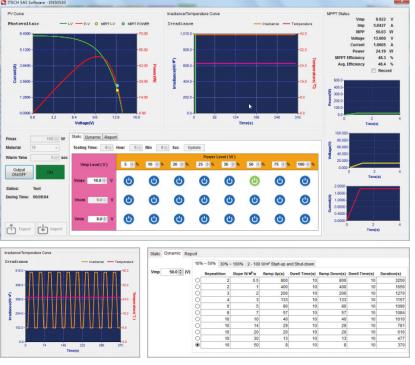Click the green ON indicator block
The image size is (415, 365).
click(50, 172)
